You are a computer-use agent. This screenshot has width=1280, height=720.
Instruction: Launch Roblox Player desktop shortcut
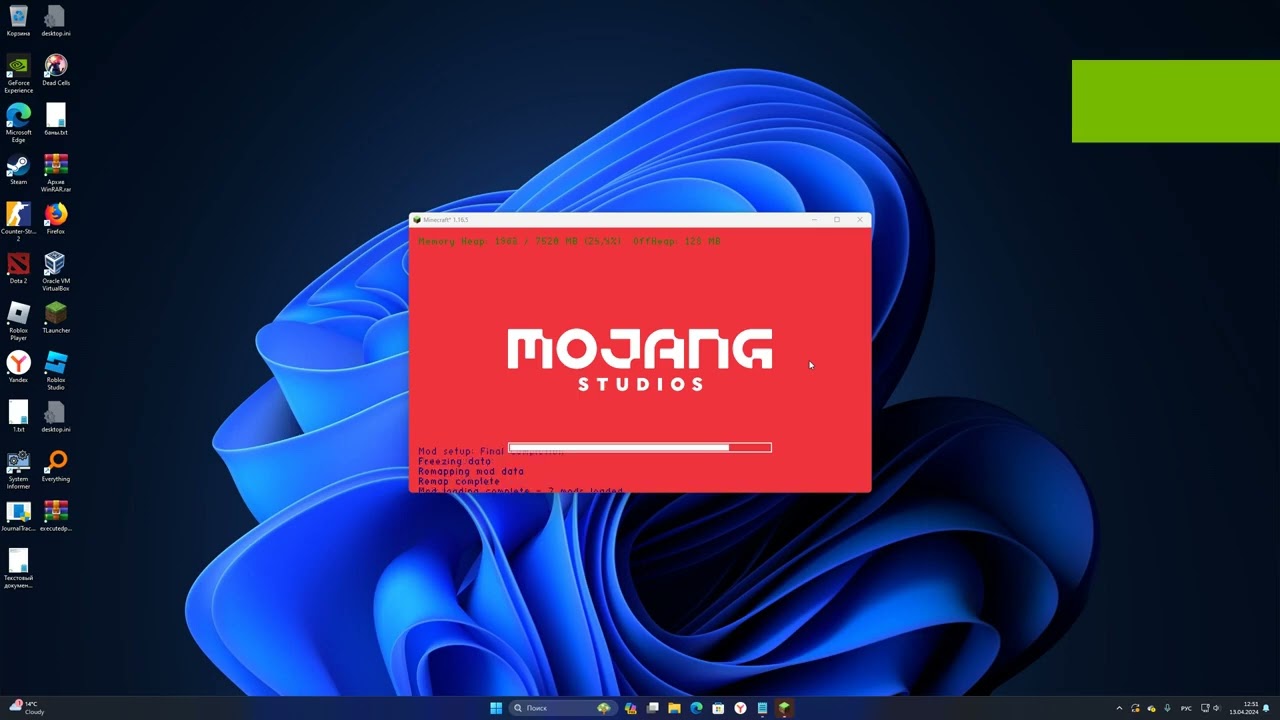click(18, 321)
